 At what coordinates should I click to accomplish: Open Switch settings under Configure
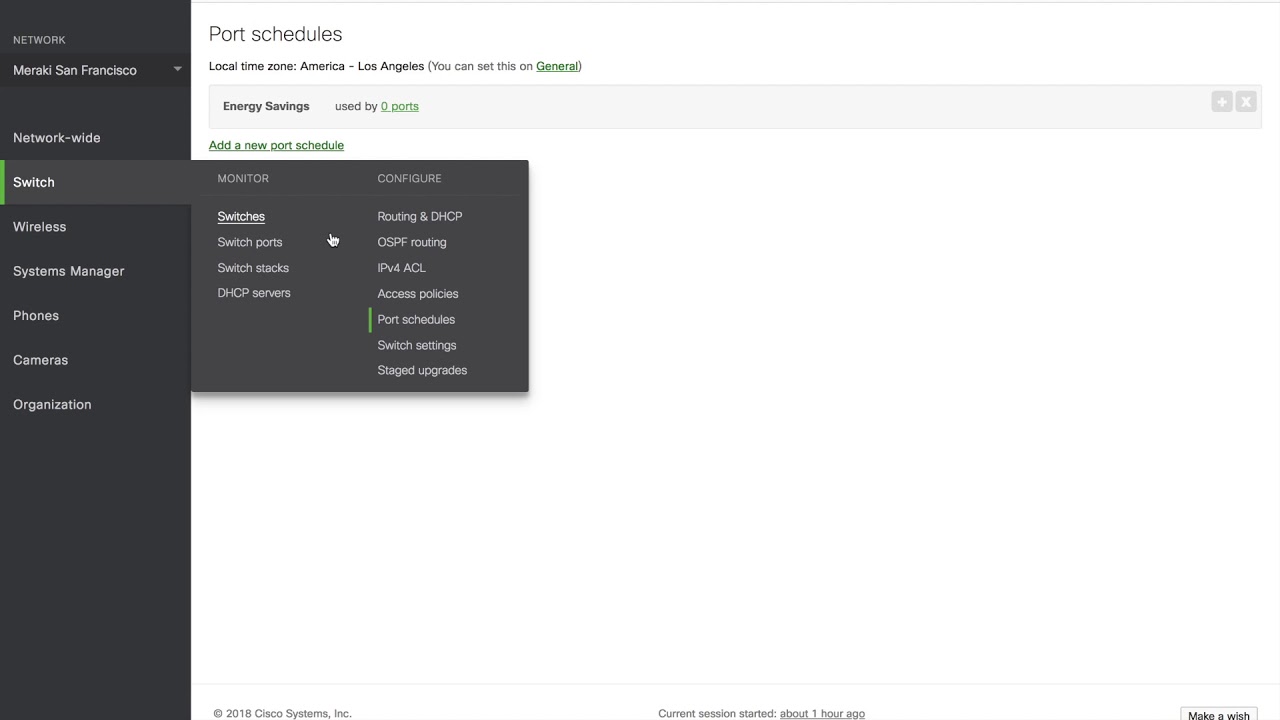pyautogui.click(x=417, y=345)
